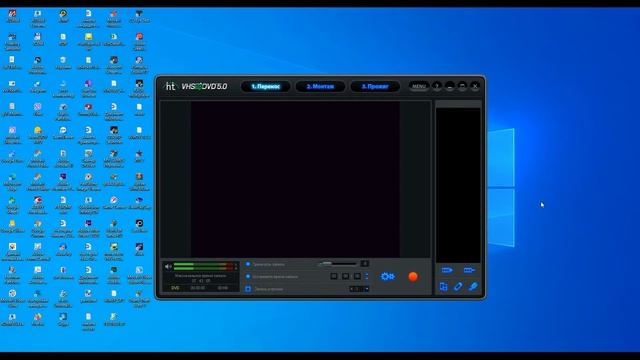Open the dropdown in the 'Запись и прожиг' row

[359, 289]
